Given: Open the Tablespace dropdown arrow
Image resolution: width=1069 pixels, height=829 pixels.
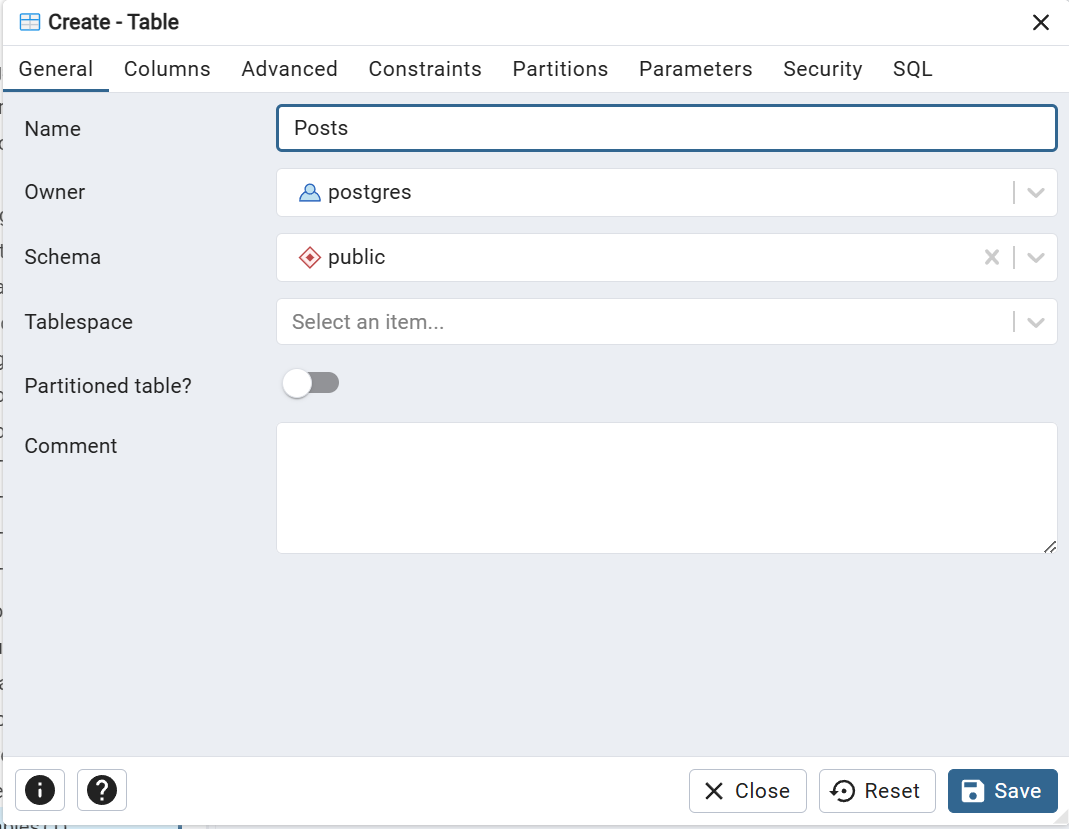Looking at the screenshot, I should pyautogui.click(x=1036, y=322).
